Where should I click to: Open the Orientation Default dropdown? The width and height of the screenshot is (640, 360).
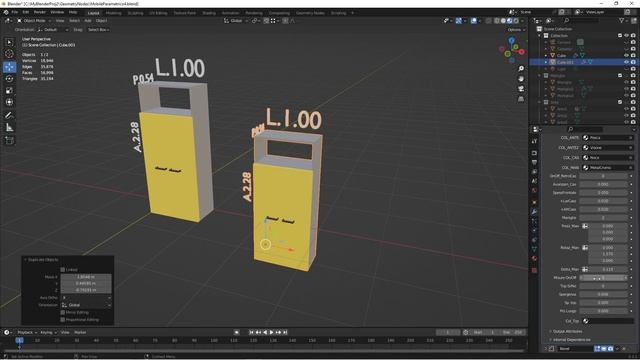coord(53,29)
